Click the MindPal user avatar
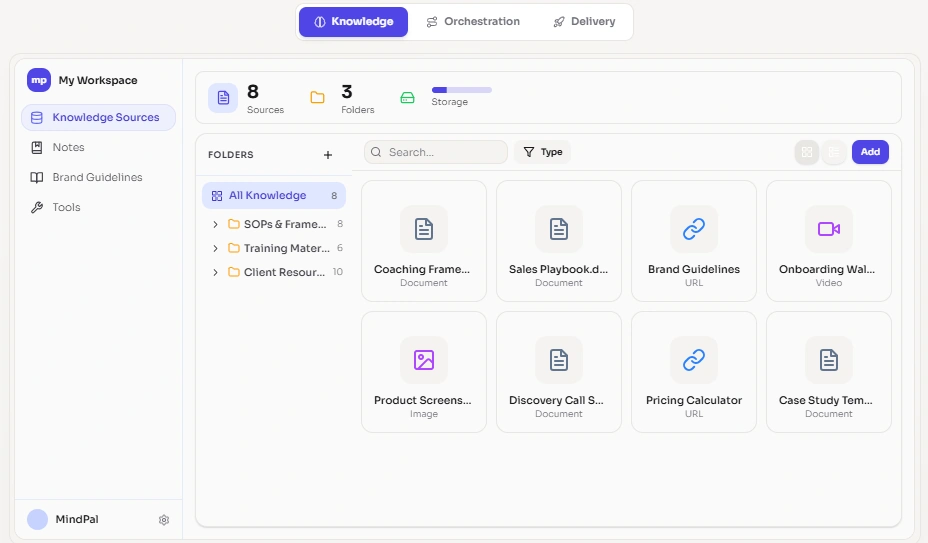928x543 pixels. coord(37,519)
